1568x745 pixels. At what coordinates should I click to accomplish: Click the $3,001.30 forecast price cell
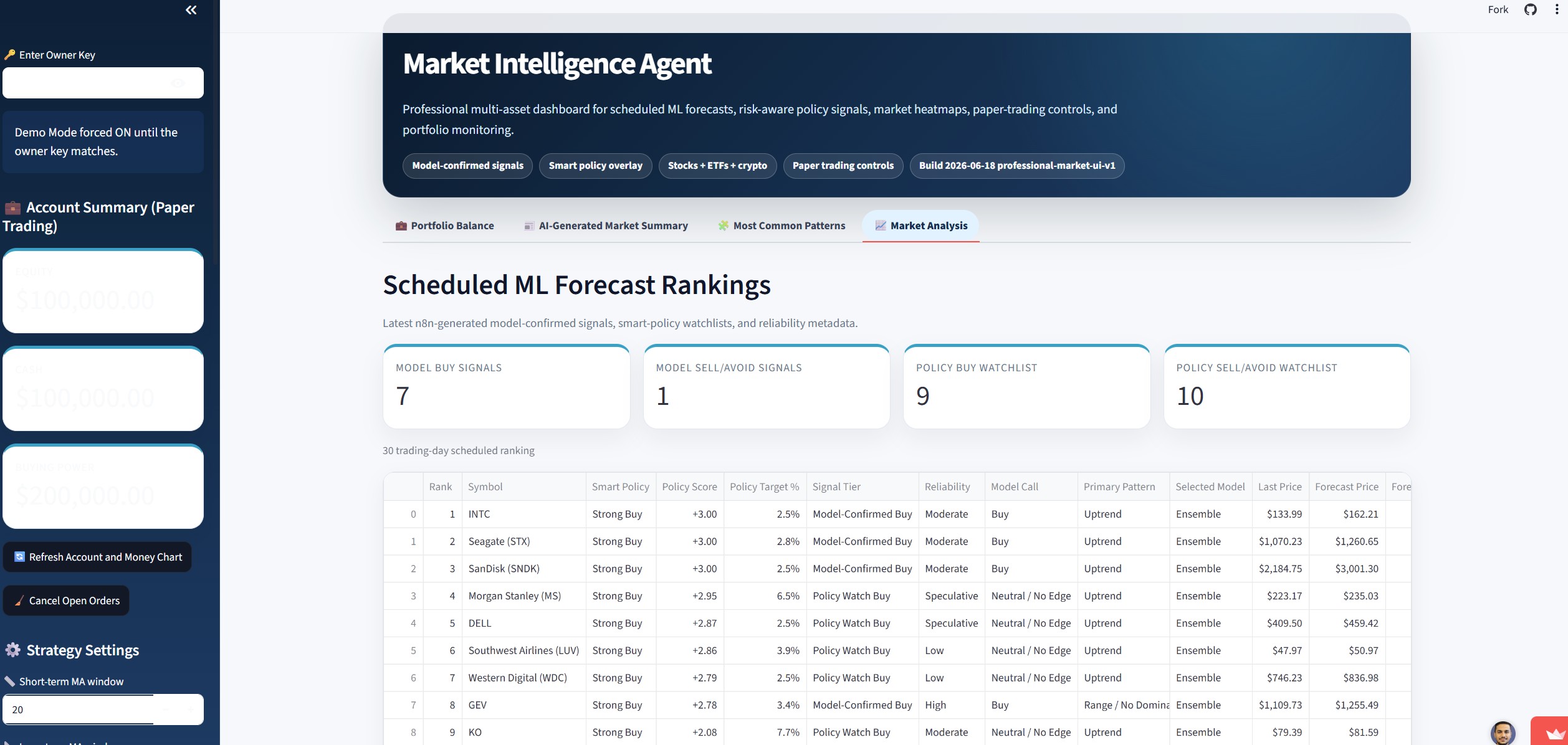(x=1347, y=569)
